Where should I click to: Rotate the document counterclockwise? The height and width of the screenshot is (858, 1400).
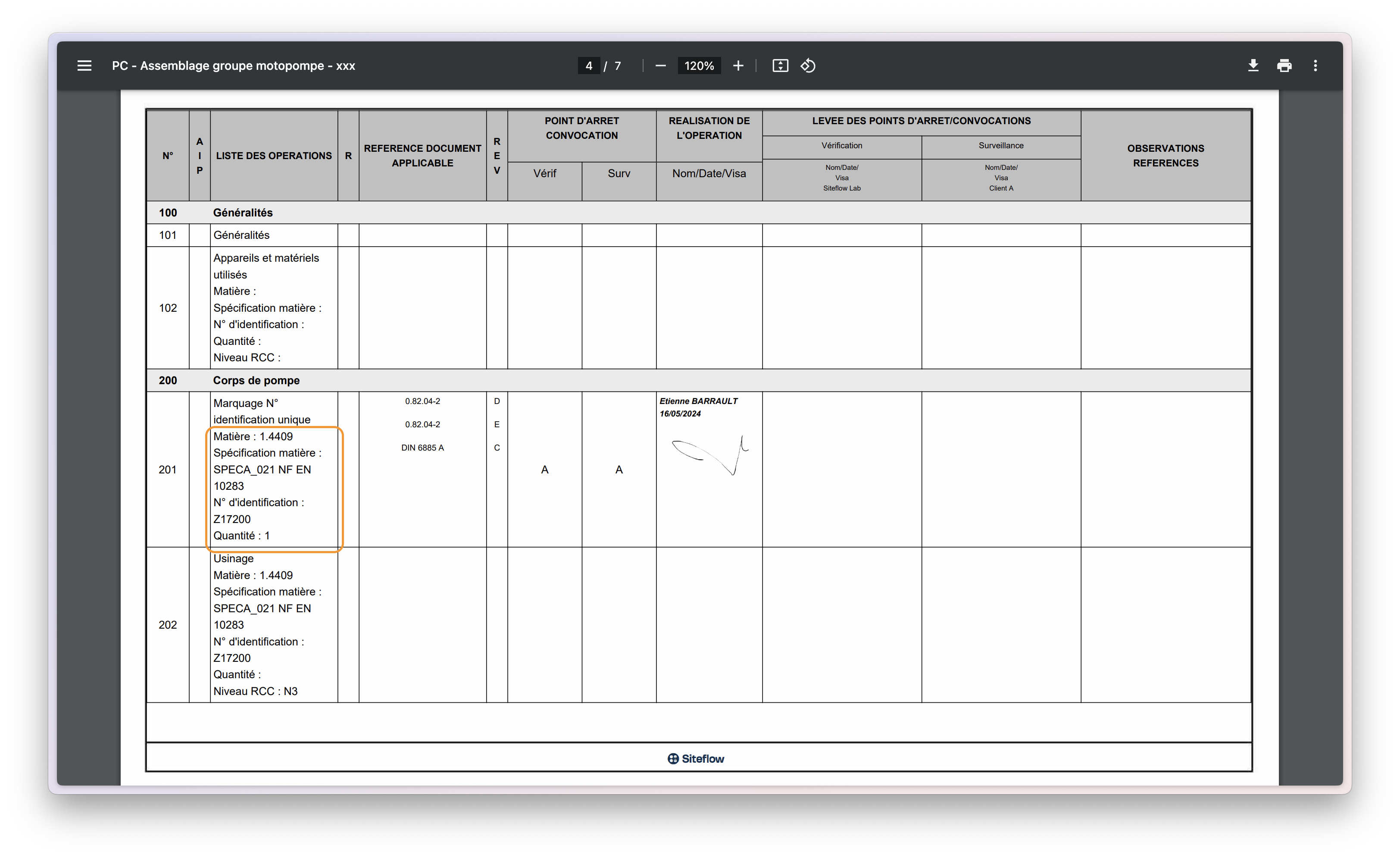808,66
